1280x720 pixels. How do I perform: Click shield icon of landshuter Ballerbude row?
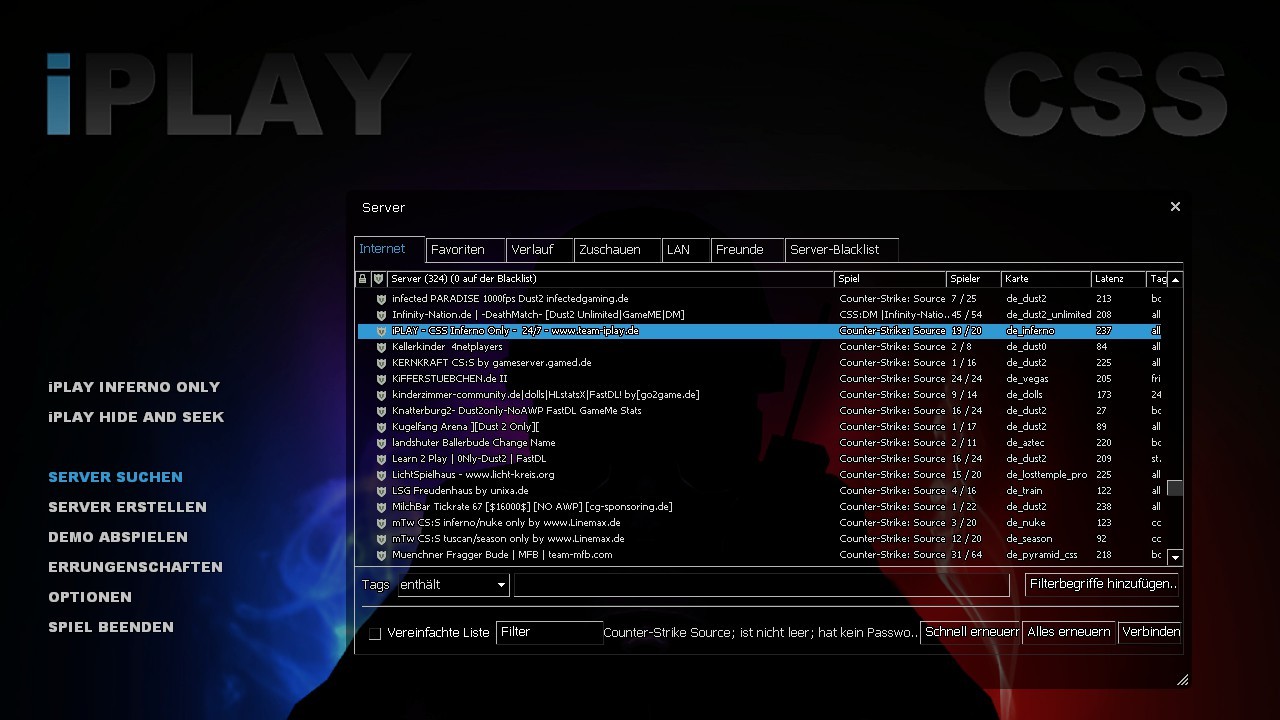coord(381,443)
